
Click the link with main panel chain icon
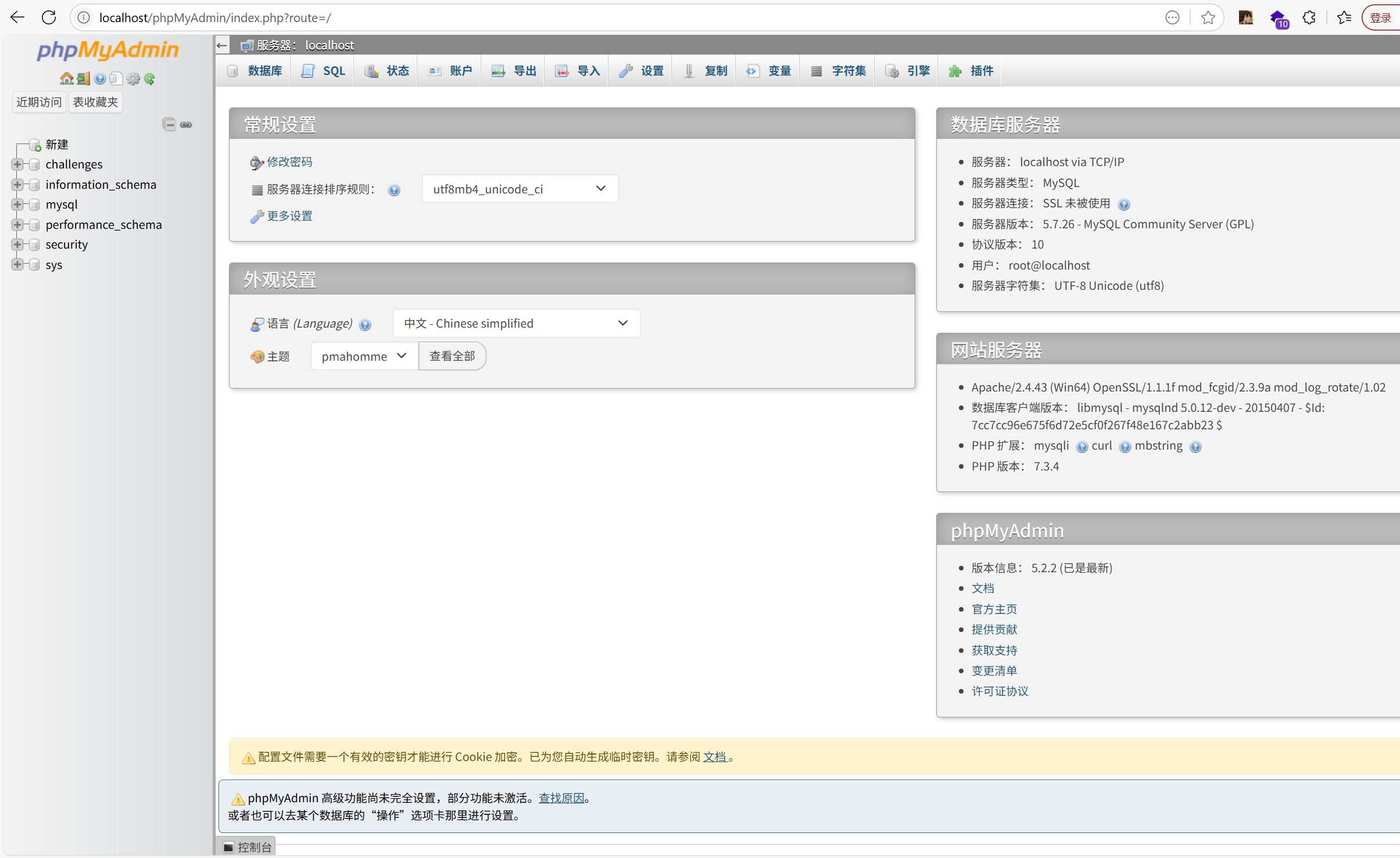click(186, 124)
